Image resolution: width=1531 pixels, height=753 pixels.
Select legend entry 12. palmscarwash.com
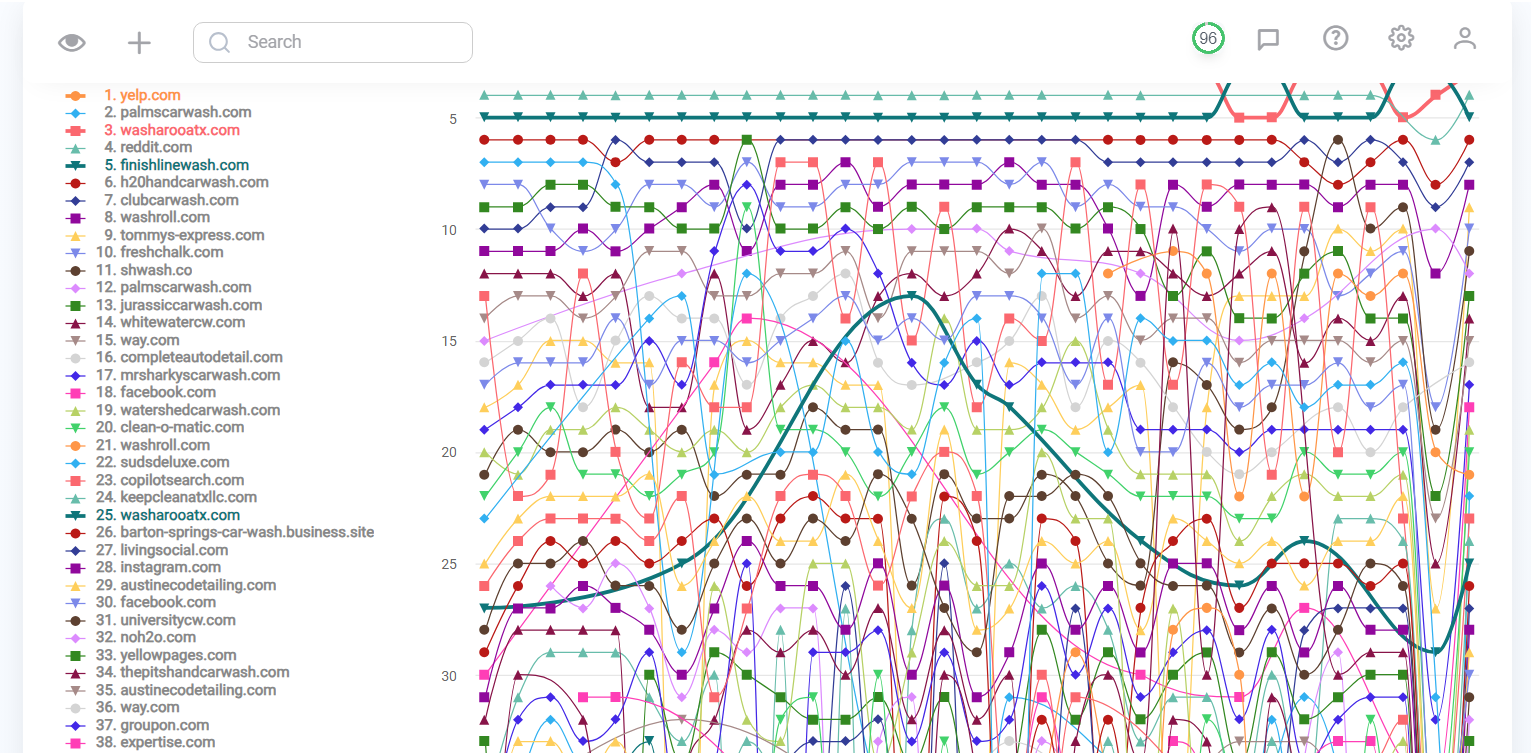pyautogui.click(x=158, y=287)
